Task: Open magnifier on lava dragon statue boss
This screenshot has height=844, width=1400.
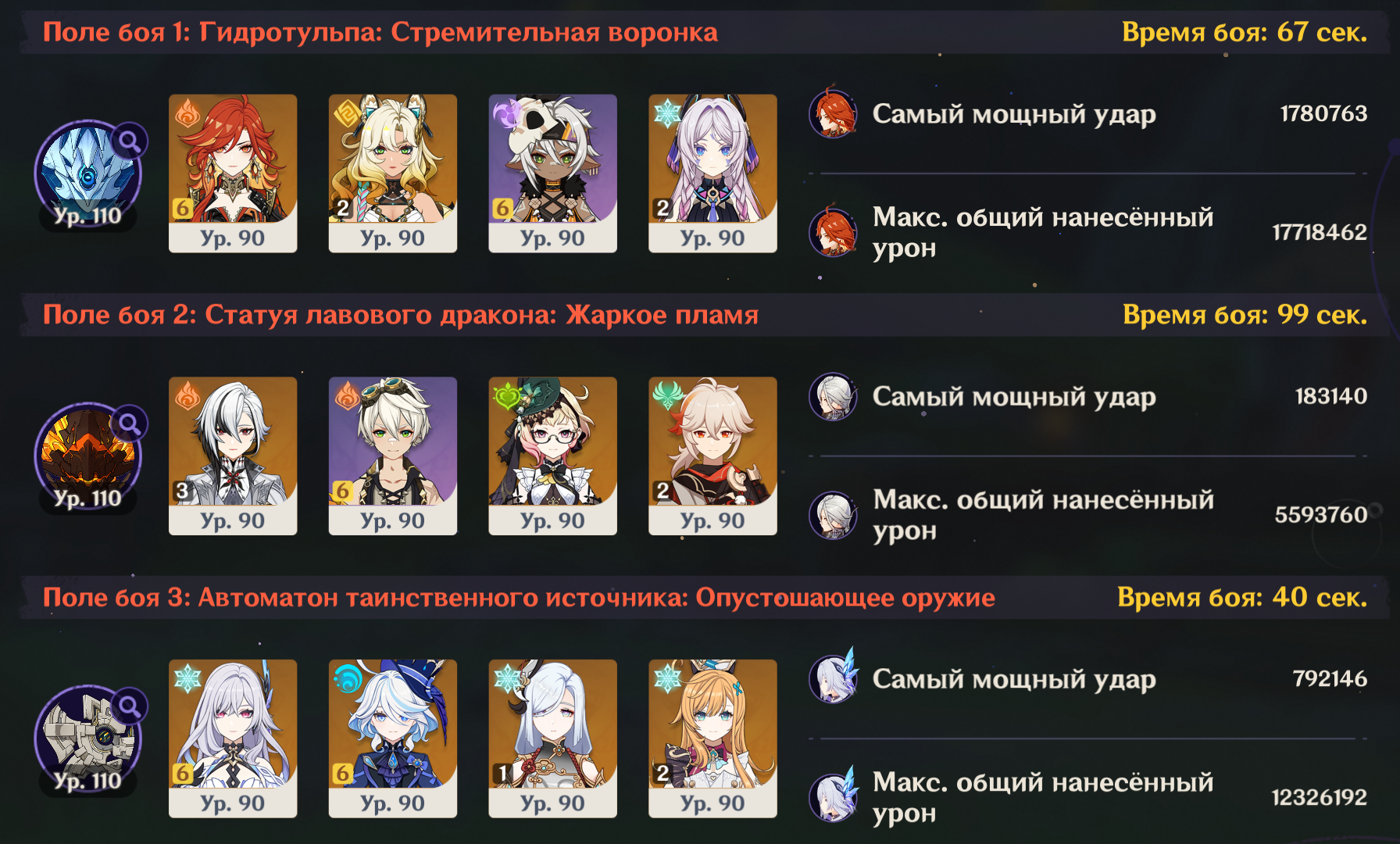Action: click(130, 424)
